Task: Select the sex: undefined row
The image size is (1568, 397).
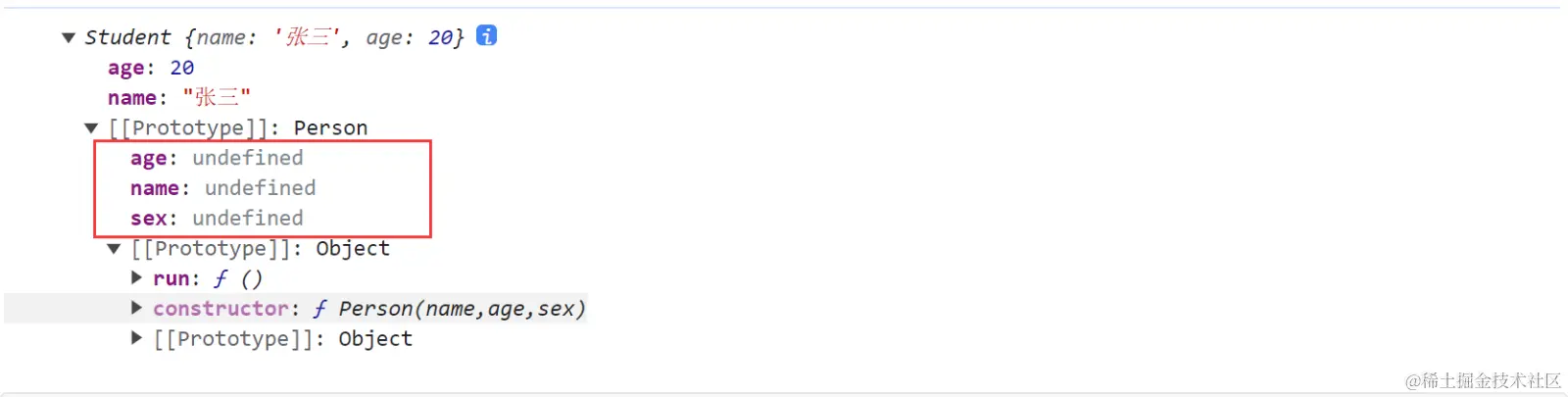Action: click(217, 219)
